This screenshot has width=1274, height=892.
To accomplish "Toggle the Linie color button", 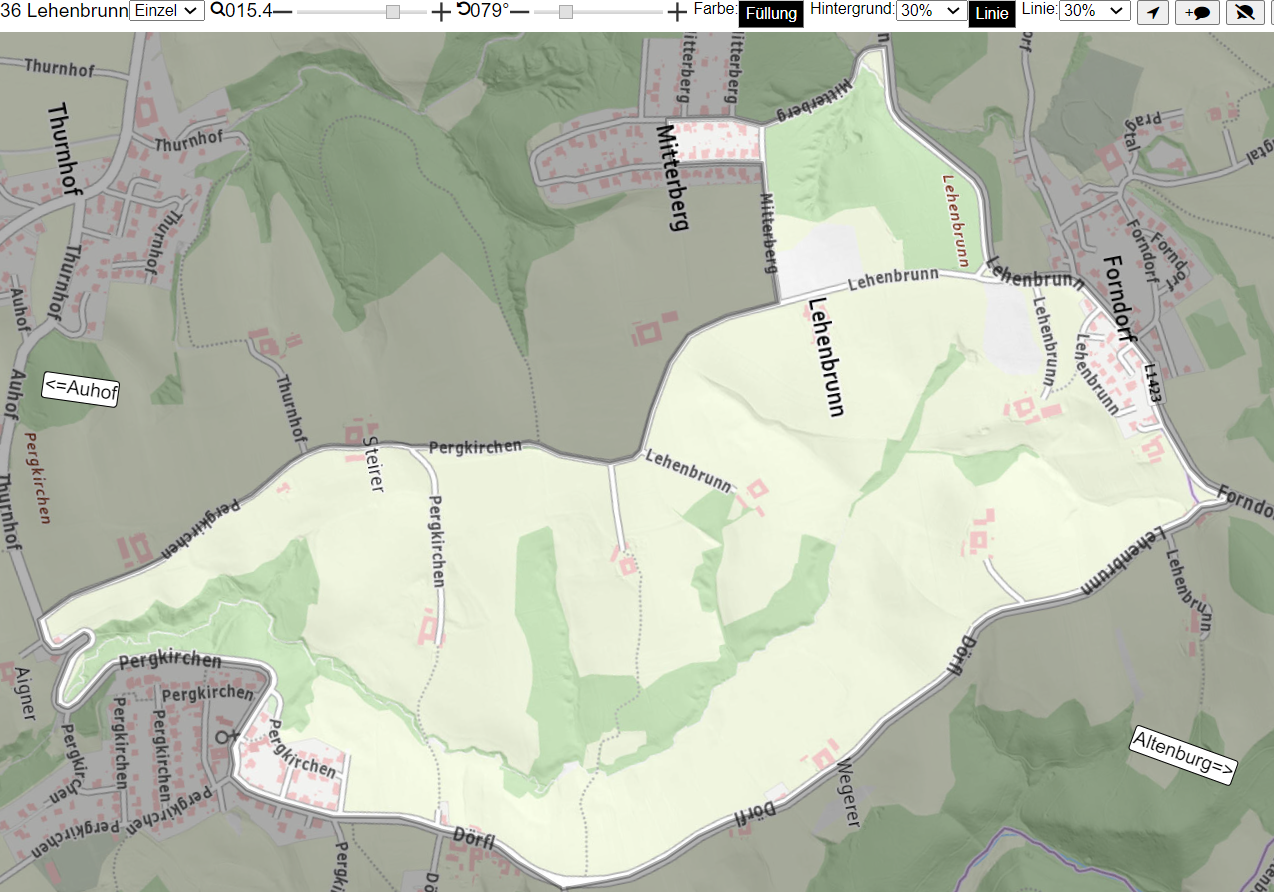I will pyautogui.click(x=992, y=14).
